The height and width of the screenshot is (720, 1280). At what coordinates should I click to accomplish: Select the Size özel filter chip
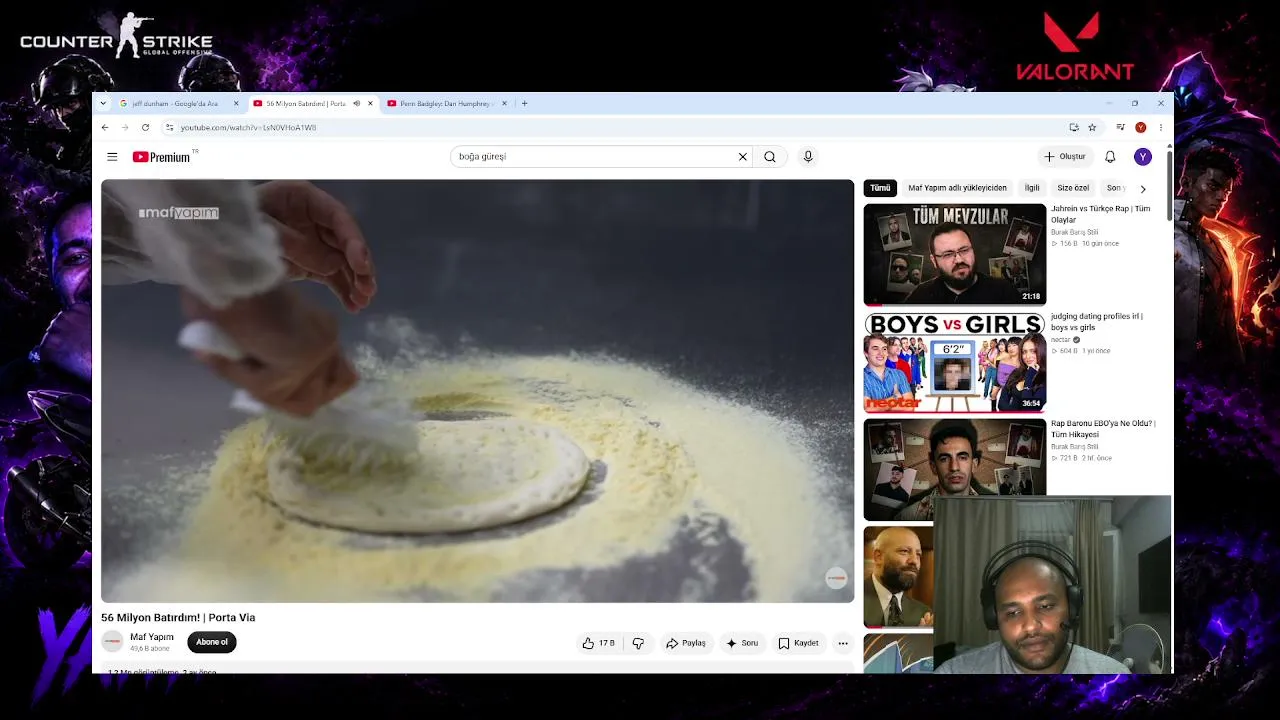pos(1073,188)
